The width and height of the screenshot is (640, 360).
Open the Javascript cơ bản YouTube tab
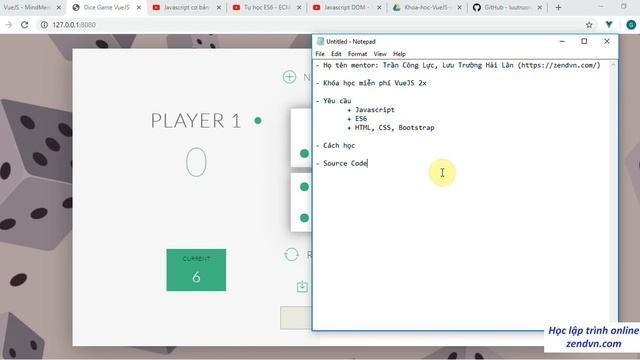(187, 7)
